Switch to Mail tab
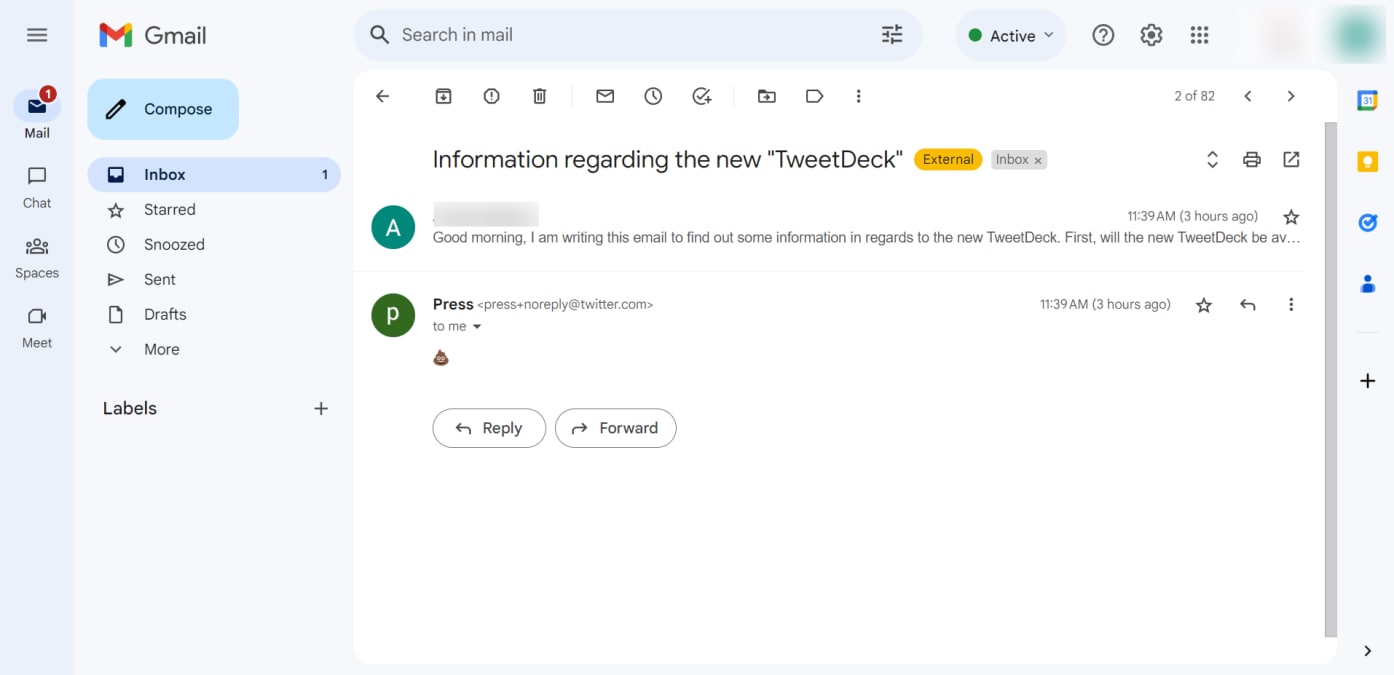Image resolution: width=1394 pixels, height=675 pixels. click(x=37, y=115)
